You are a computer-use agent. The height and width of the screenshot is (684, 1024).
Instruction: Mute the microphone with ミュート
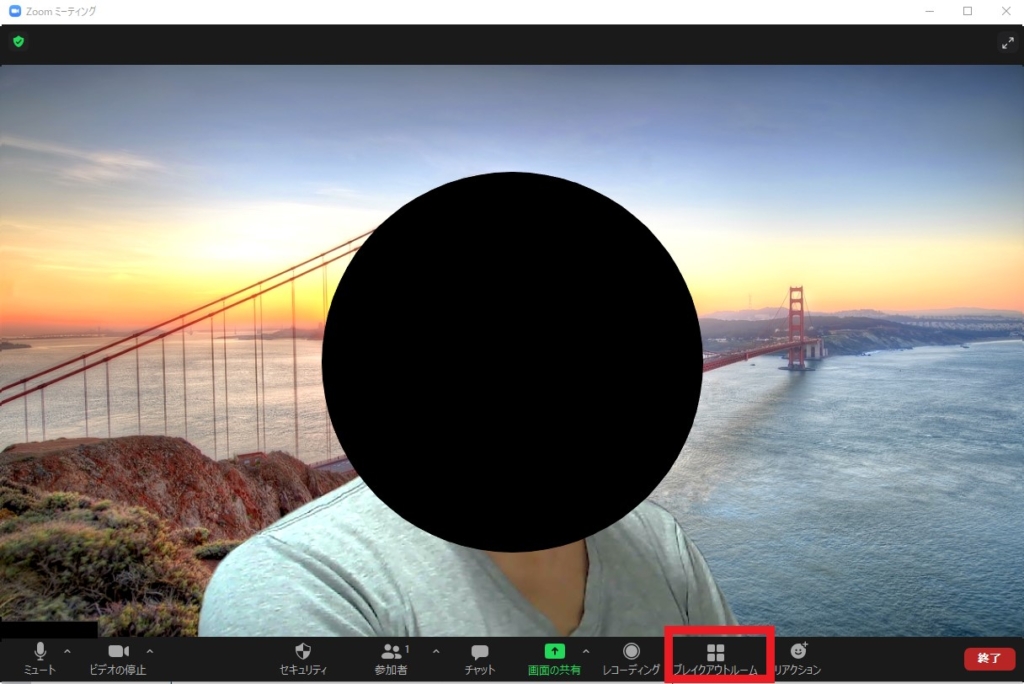click(40, 659)
